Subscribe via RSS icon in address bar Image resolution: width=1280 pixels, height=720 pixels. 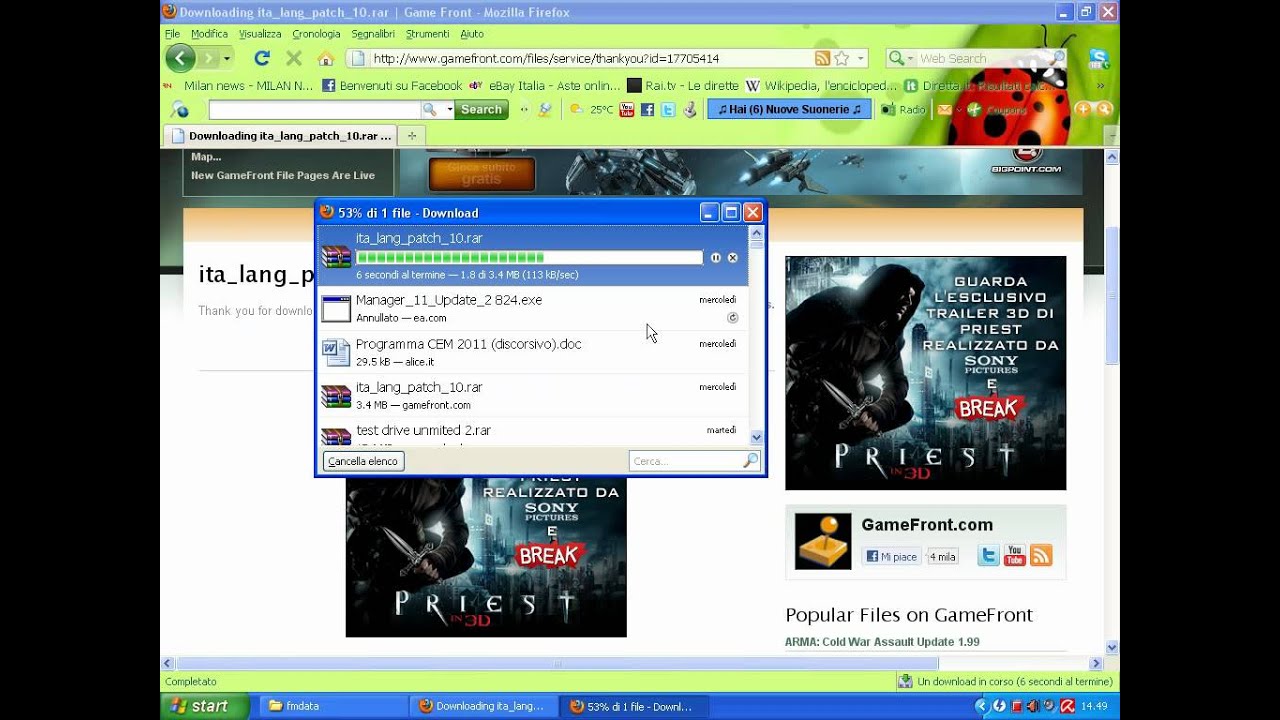point(822,58)
